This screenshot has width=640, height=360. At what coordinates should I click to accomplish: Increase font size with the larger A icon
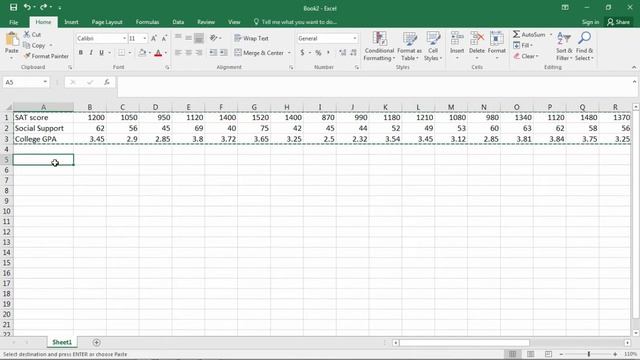click(x=153, y=38)
